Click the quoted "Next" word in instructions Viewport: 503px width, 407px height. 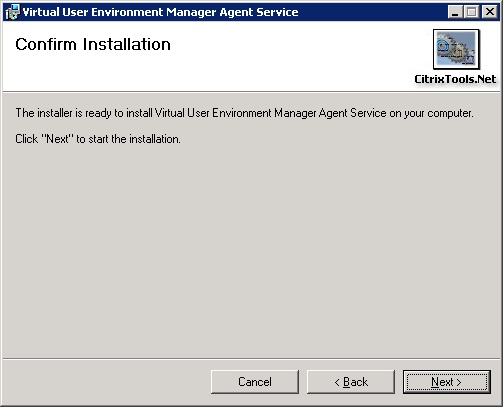(x=57, y=139)
